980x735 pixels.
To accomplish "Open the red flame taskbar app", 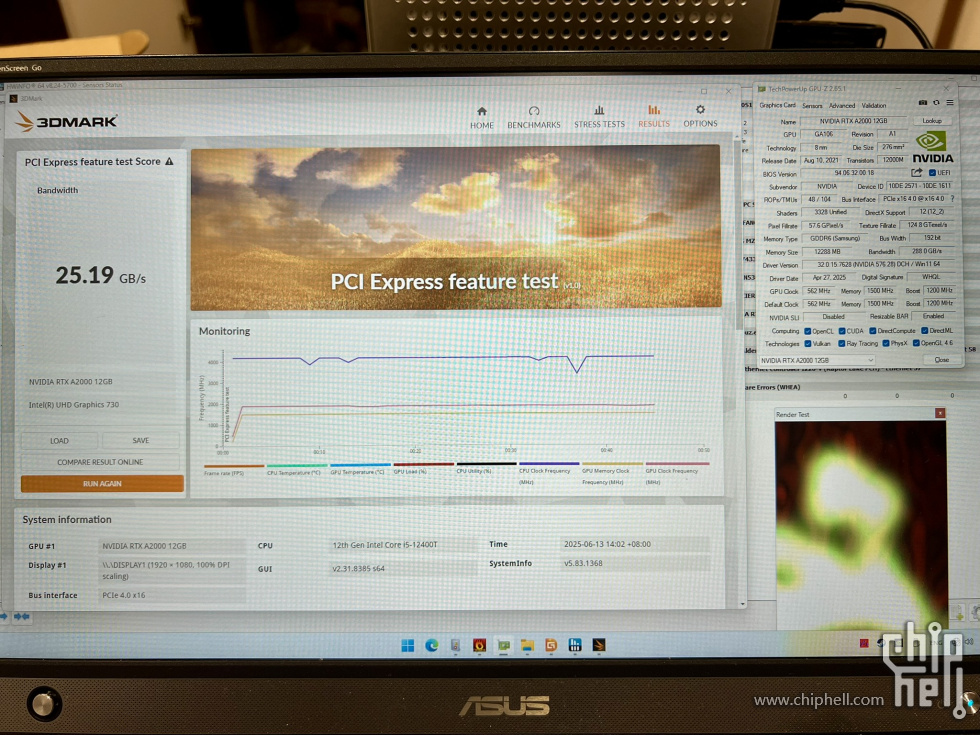I will (479, 645).
